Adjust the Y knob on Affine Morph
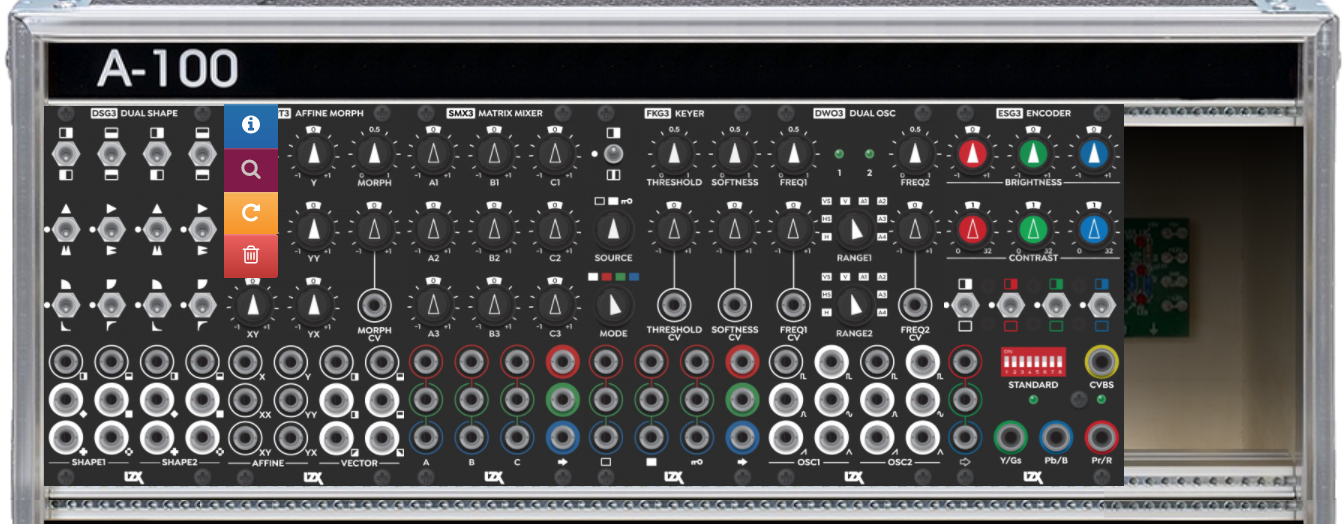1342x524 pixels. pyautogui.click(x=314, y=153)
